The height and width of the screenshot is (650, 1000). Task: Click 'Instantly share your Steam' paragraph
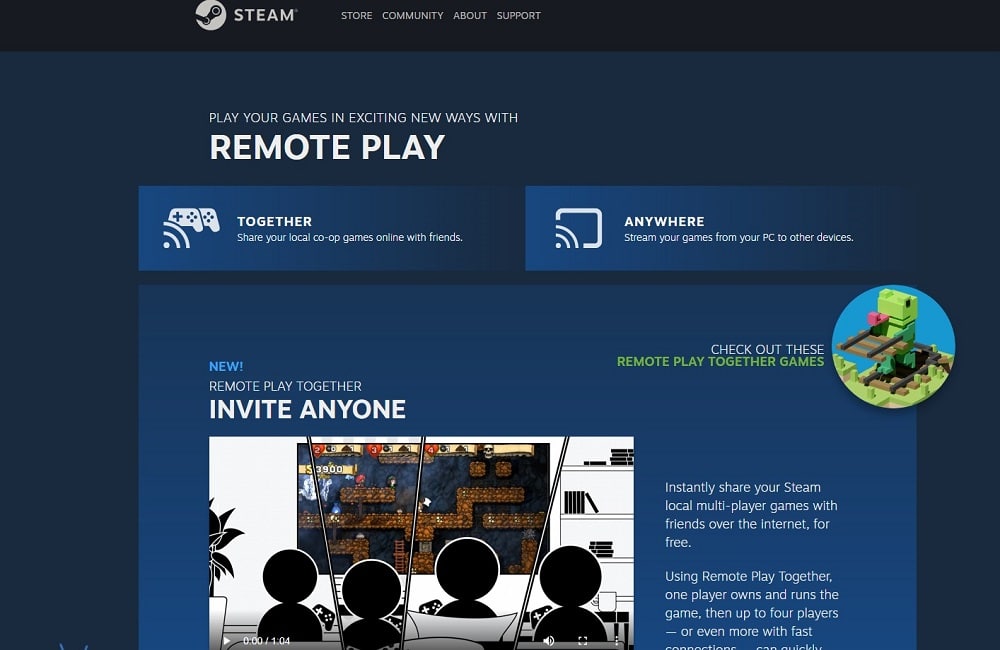(x=751, y=514)
